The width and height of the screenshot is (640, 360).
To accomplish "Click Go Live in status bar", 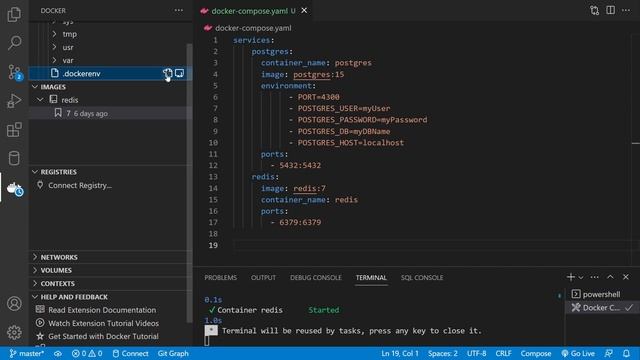I will pyautogui.click(x=578, y=353).
